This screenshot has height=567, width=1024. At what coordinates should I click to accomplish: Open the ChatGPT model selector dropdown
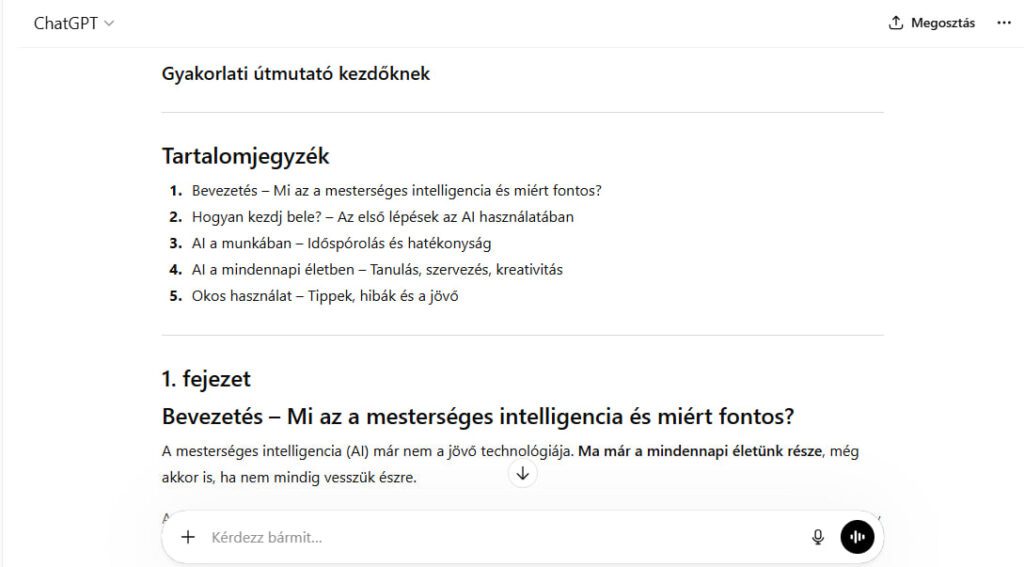74,23
